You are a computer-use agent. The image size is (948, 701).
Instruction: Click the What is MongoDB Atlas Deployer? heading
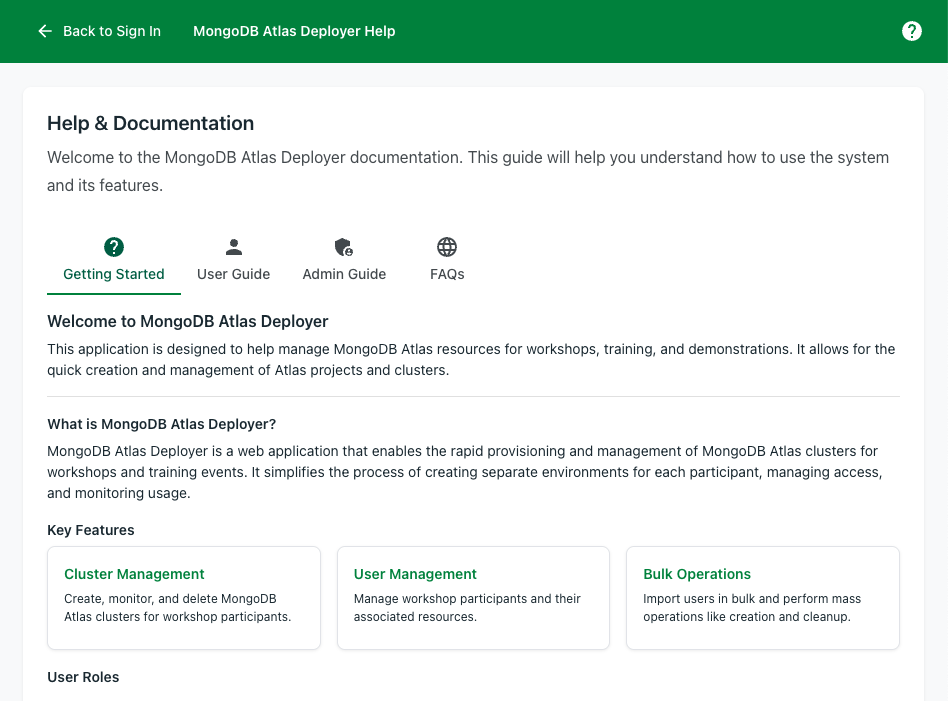[161, 424]
